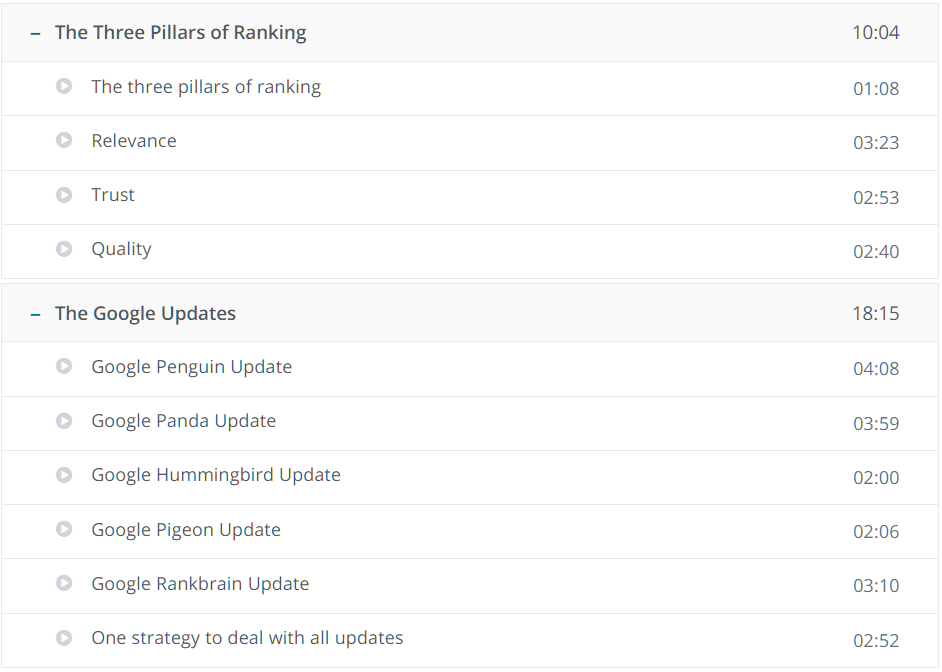Click play icon for Google Pigeon Update
The width and height of the screenshot is (942, 672).
pyautogui.click(x=64, y=528)
